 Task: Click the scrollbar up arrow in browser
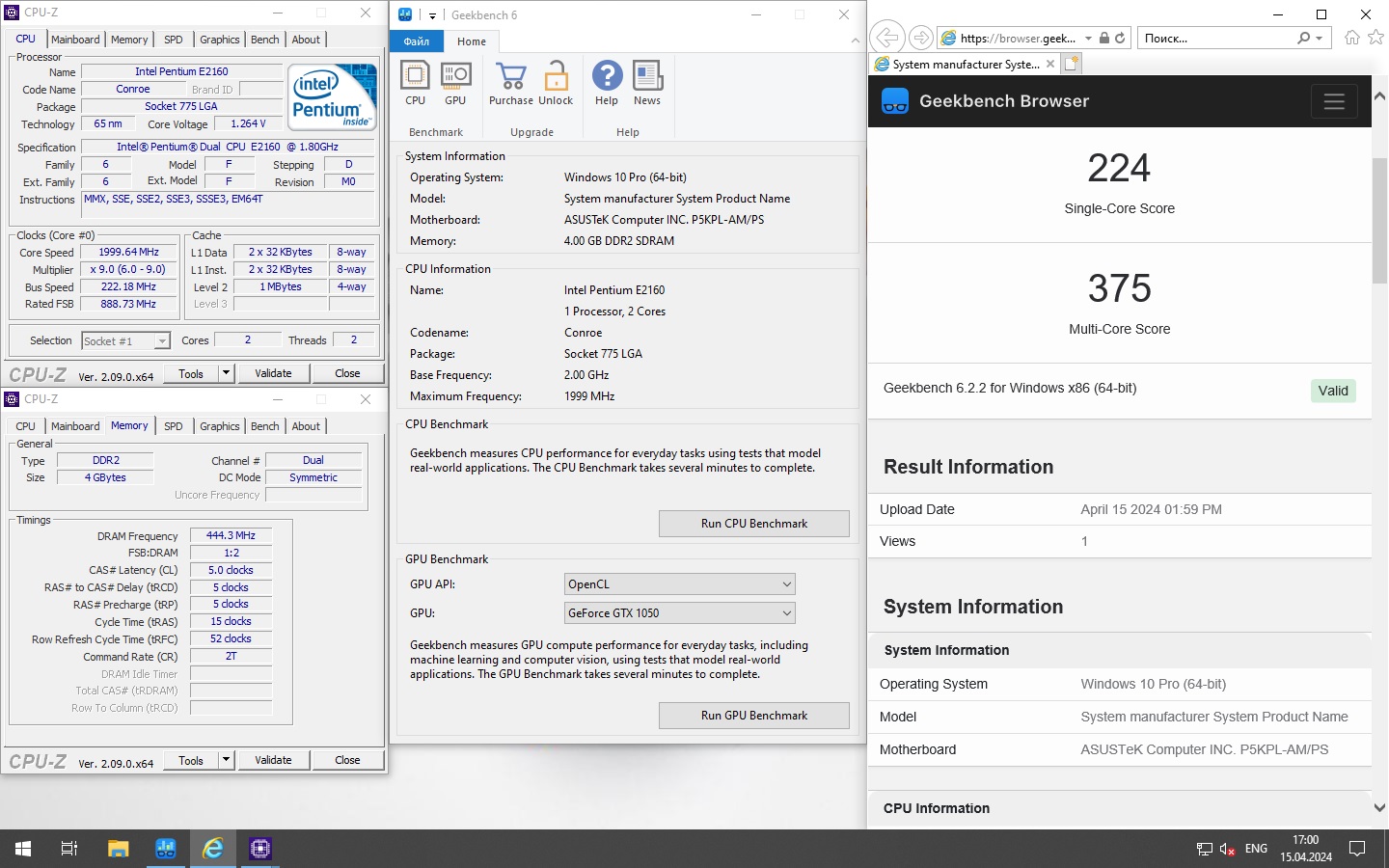point(1379,96)
